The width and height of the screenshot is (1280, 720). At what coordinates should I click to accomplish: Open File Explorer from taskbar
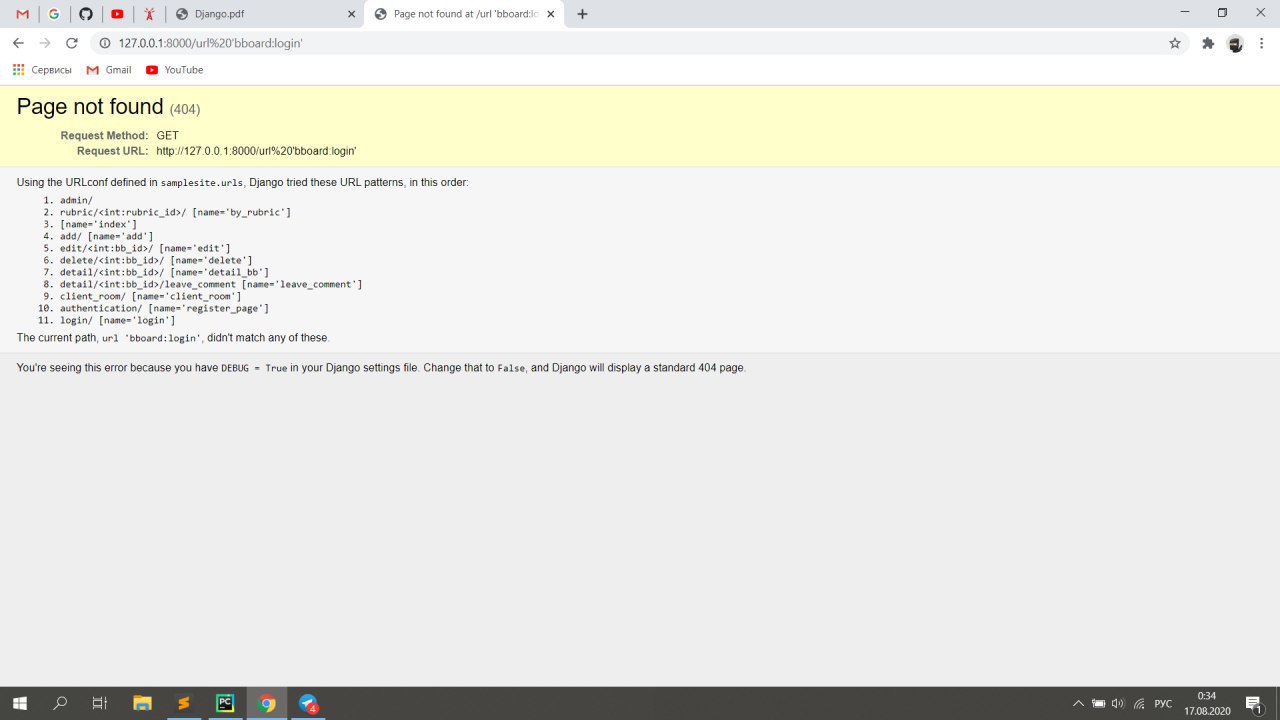pos(142,703)
